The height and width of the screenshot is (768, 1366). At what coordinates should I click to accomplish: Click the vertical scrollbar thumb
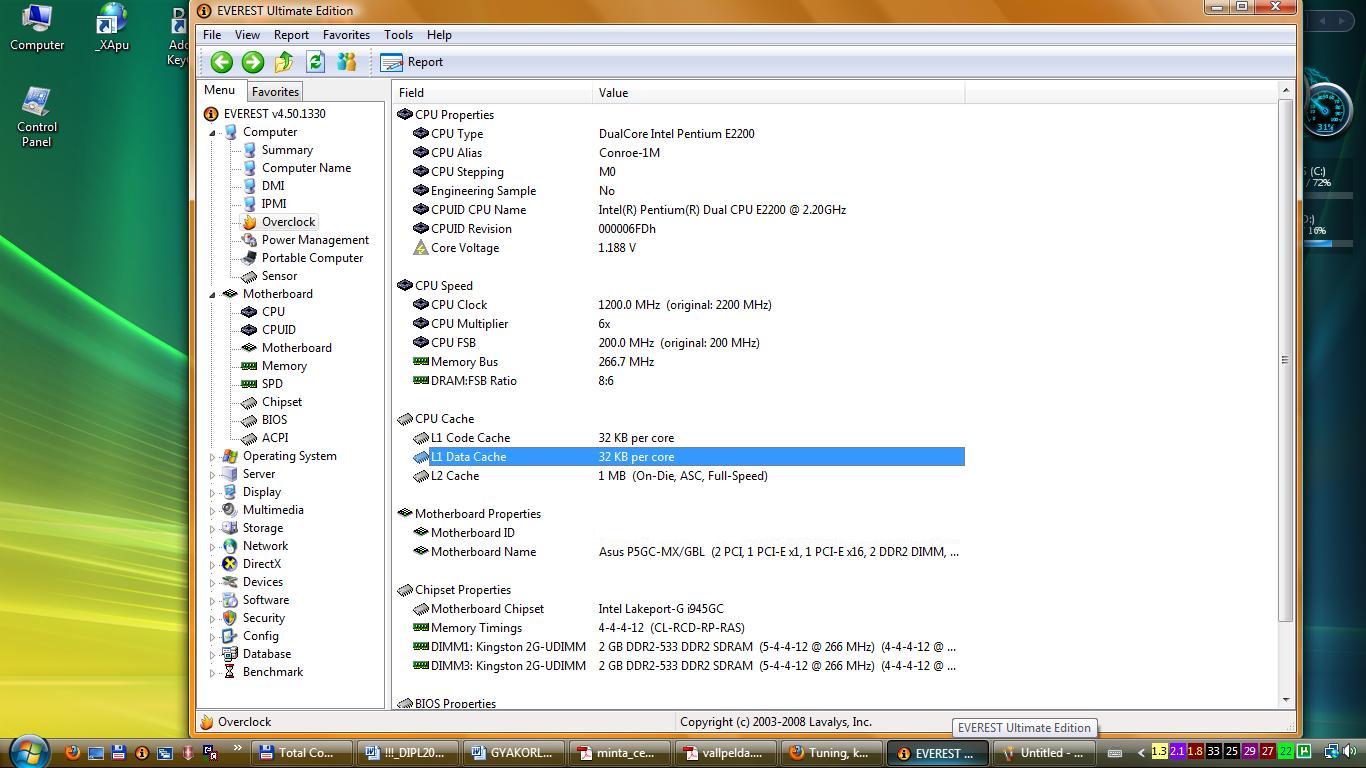[1286, 360]
